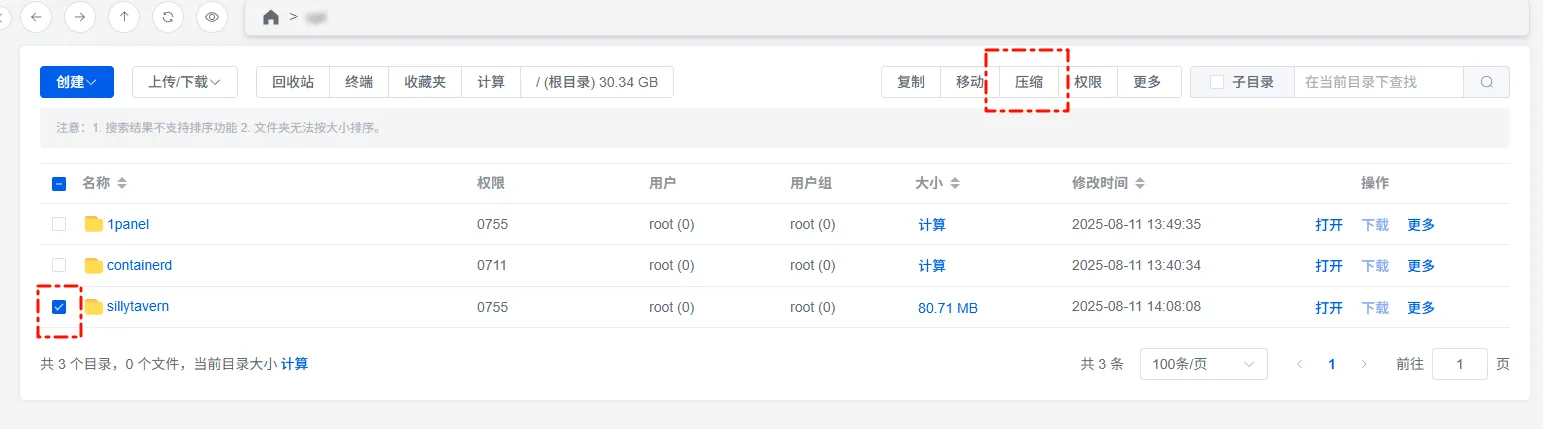Click the back arrow navigation icon
This screenshot has width=1543, height=429.
36,16
